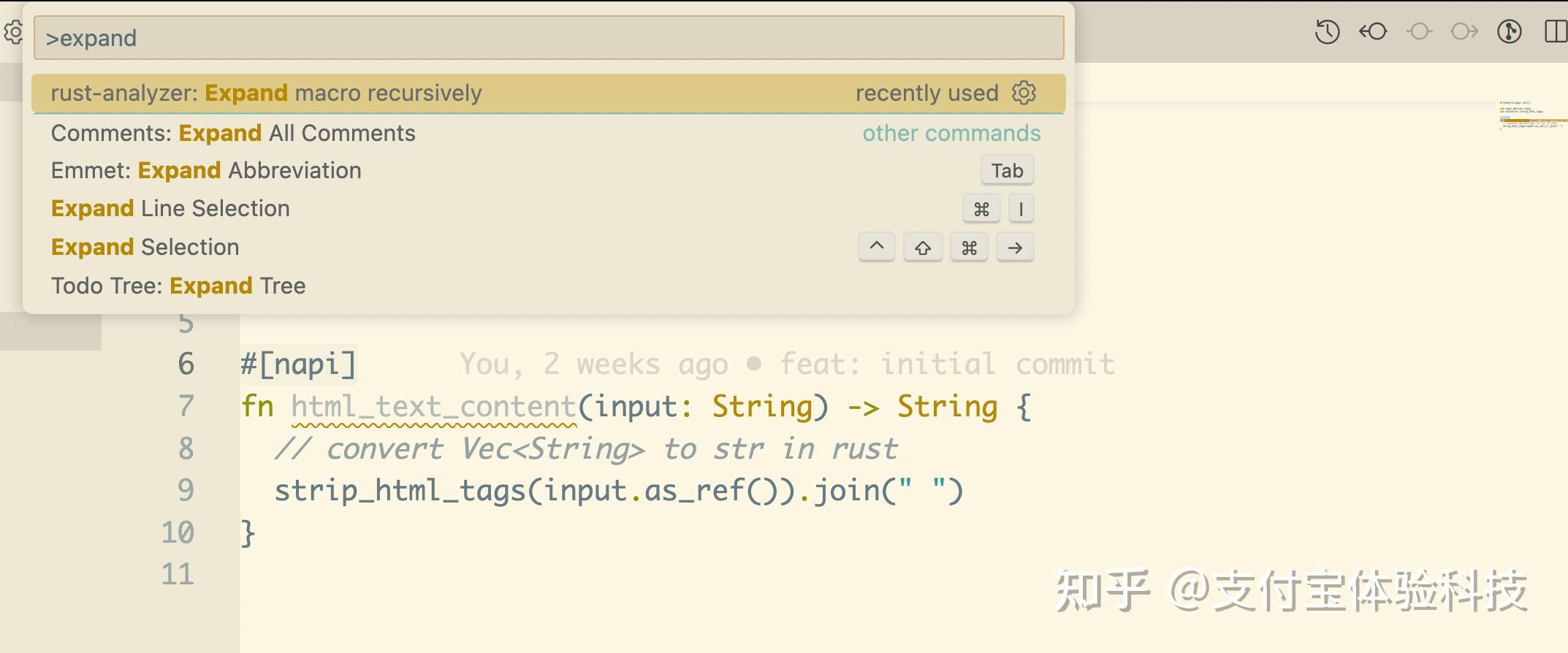Choose the Expand Selection command

[548, 248]
